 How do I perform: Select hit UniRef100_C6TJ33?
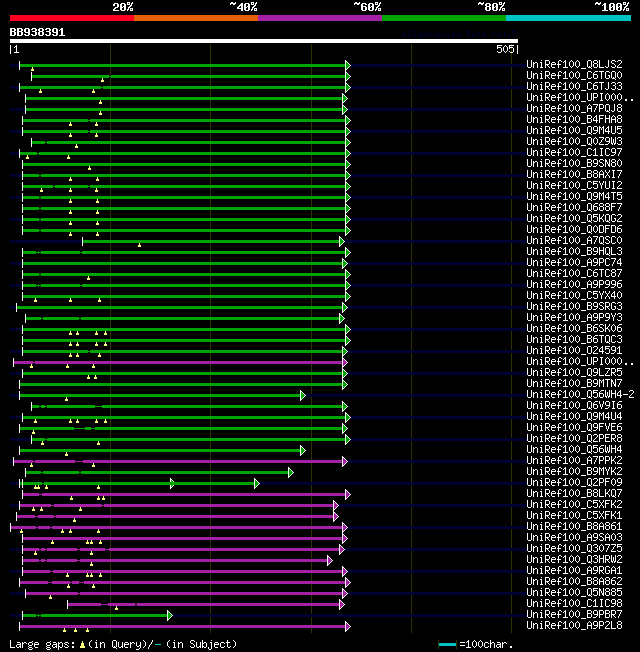(574, 86)
